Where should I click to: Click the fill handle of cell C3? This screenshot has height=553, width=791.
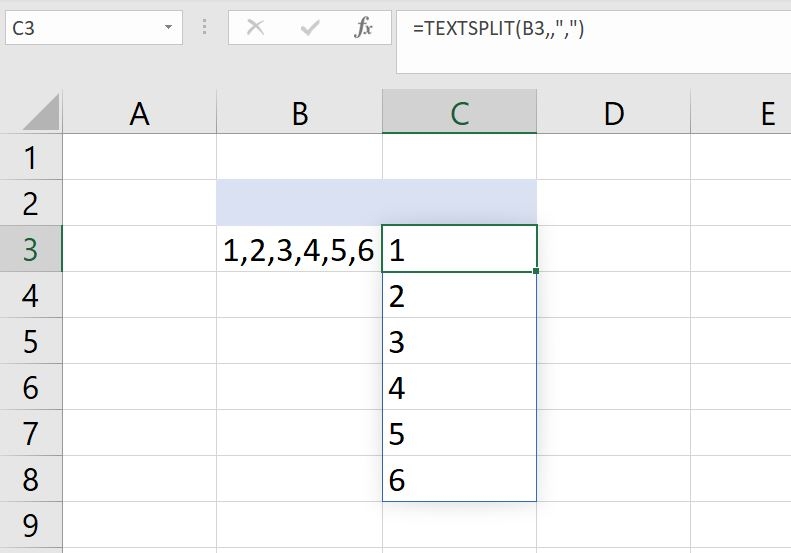click(x=536, y=271)
